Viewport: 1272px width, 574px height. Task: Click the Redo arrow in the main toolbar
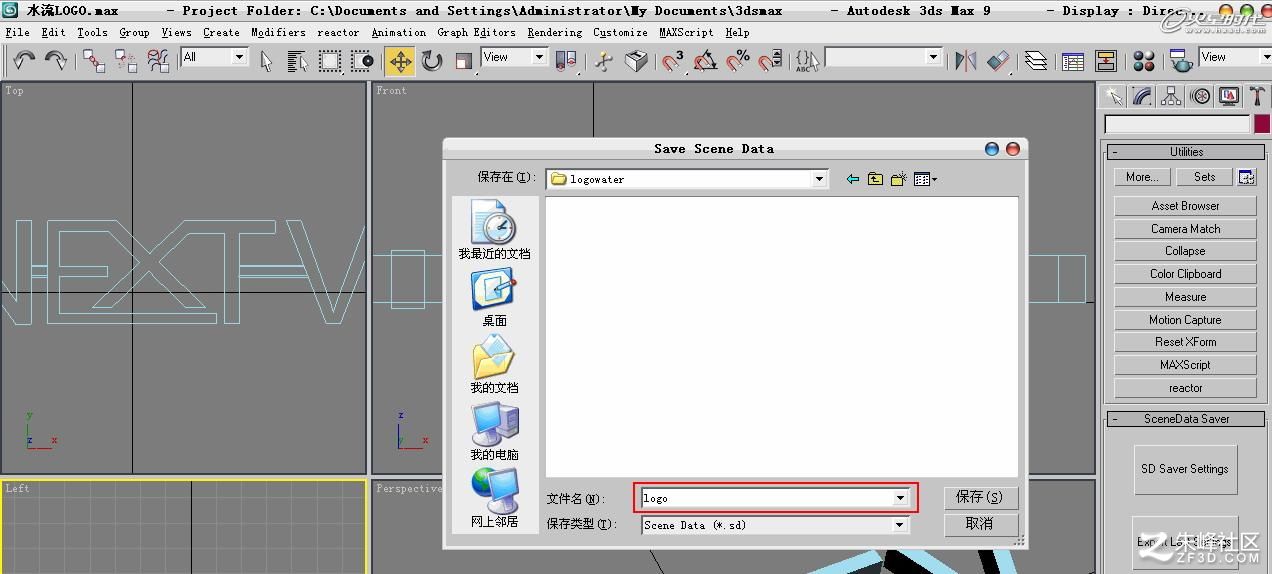(56, 61)
